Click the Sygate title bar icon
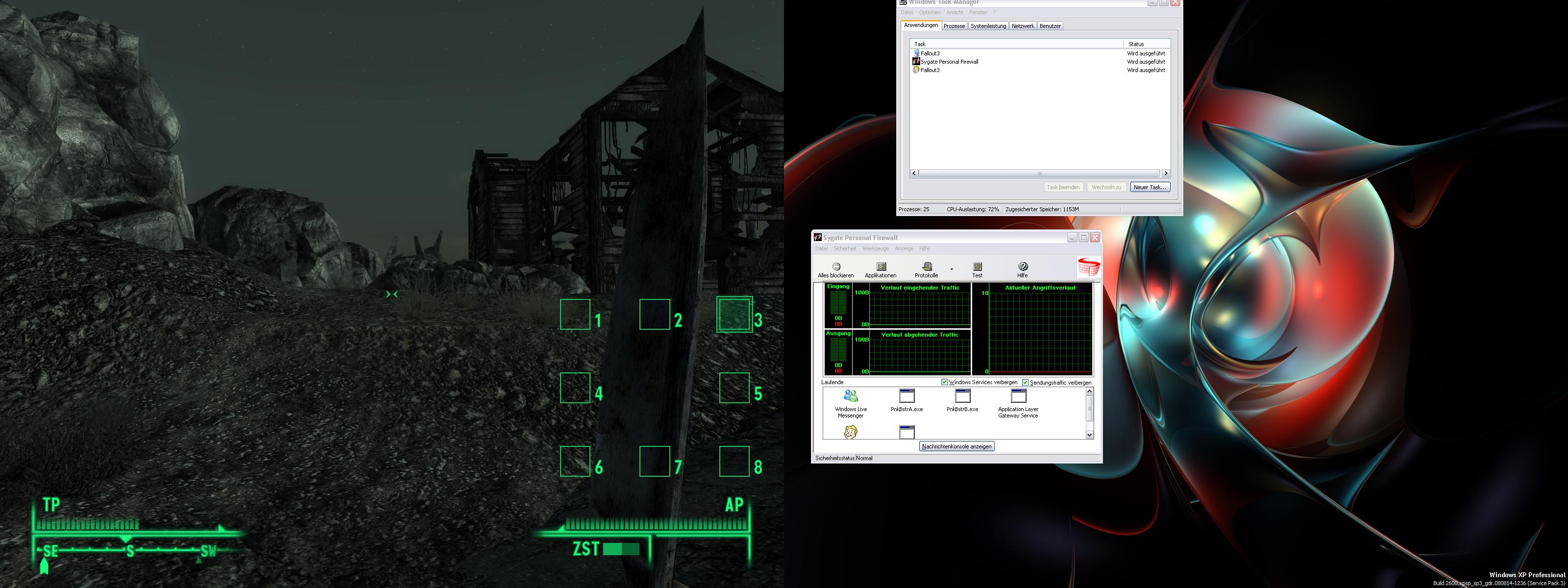The width and height of the screenshot is (1568, 588). (818, 237)
